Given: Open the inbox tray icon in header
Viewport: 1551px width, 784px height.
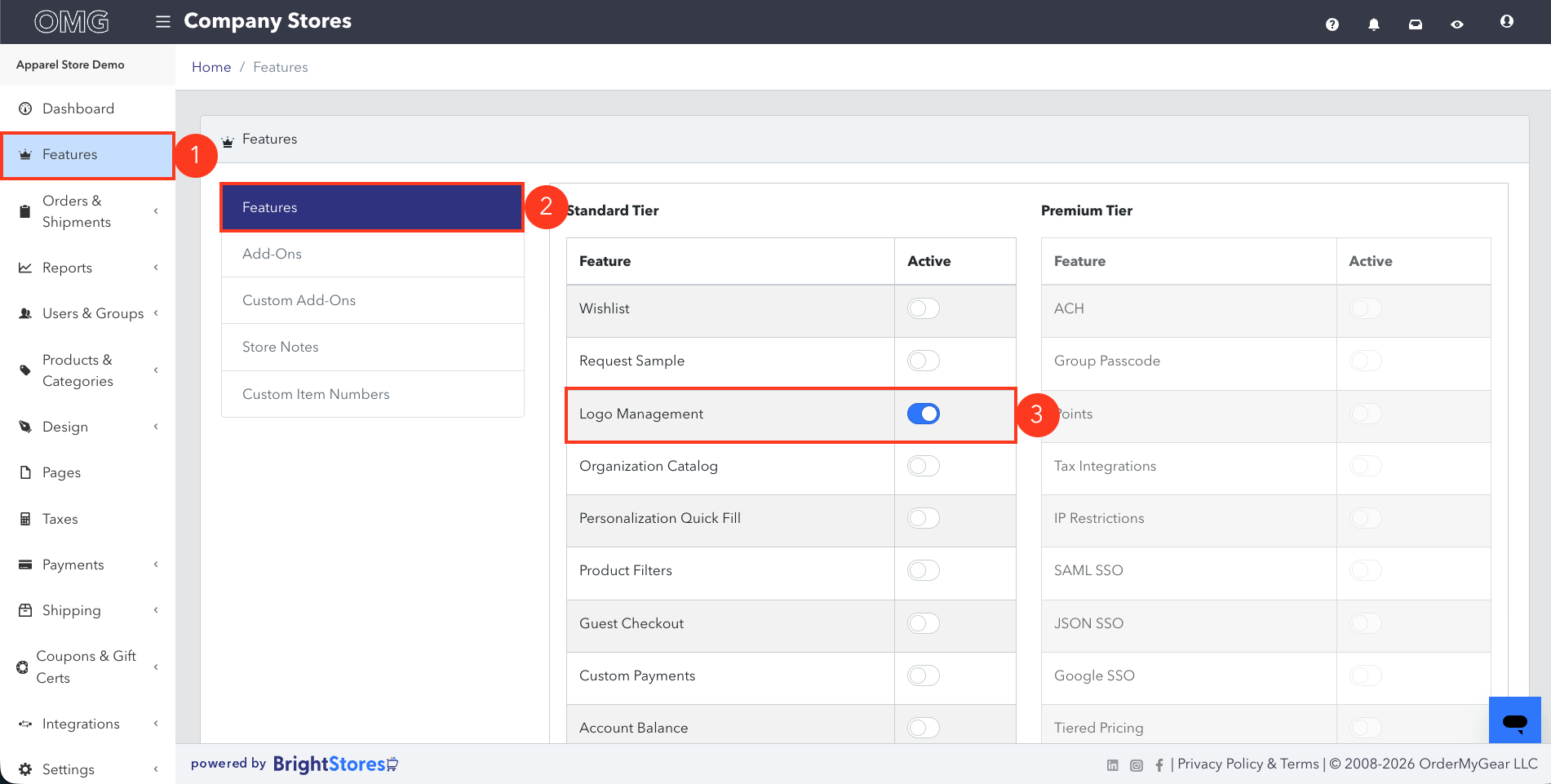Looking at the screenshot, I should [x=1416, y=24].
